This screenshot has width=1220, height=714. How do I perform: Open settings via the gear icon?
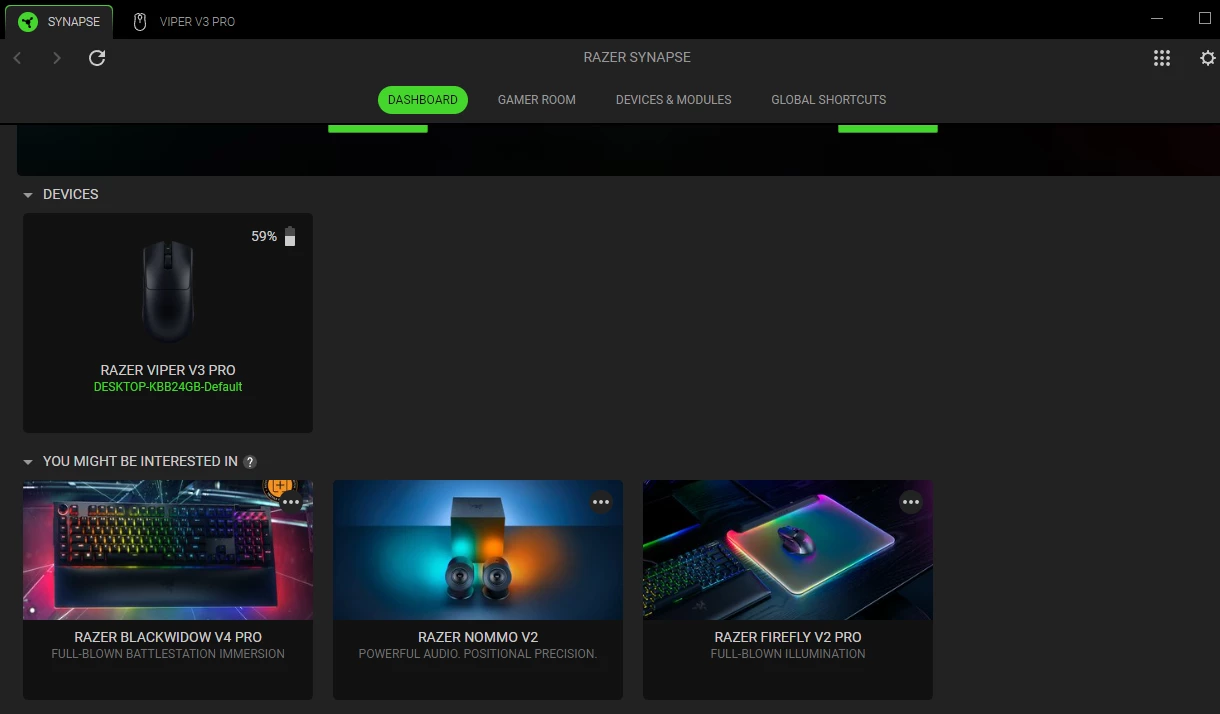tap(1208, 58)
